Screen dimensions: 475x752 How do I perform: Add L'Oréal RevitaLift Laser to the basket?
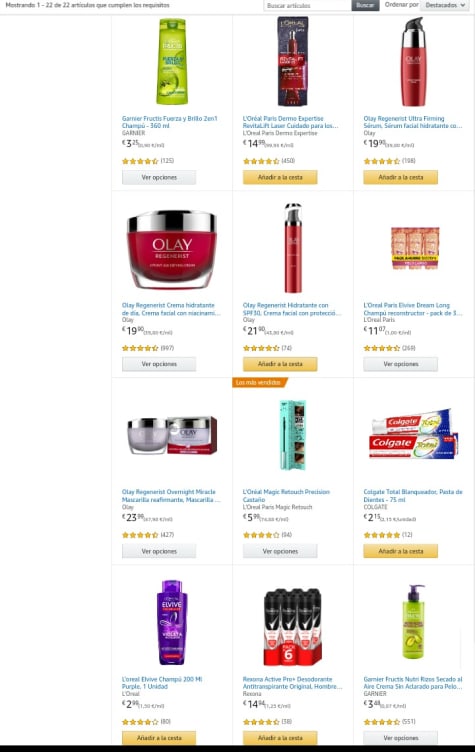click(x=280, y=177)
